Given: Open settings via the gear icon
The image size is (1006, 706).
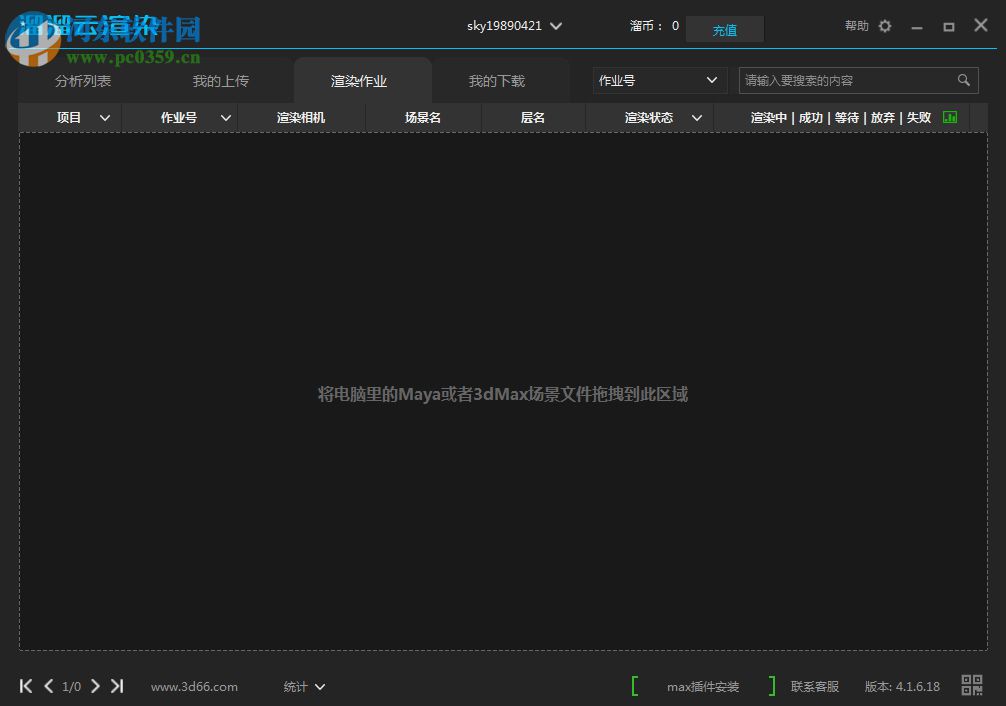Looking at the screenshot, I should point(884,26).
